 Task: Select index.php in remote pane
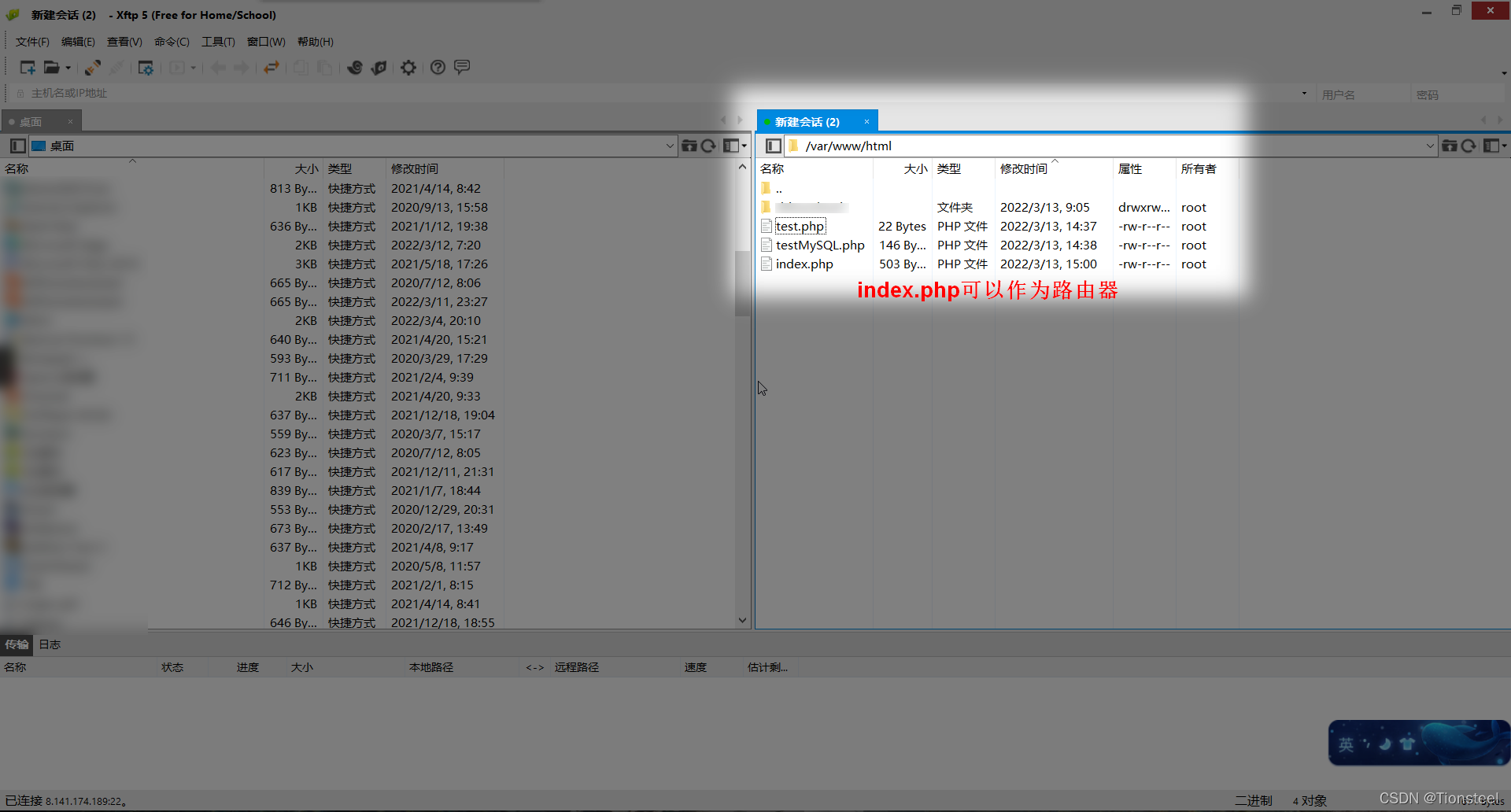point(804,264)
